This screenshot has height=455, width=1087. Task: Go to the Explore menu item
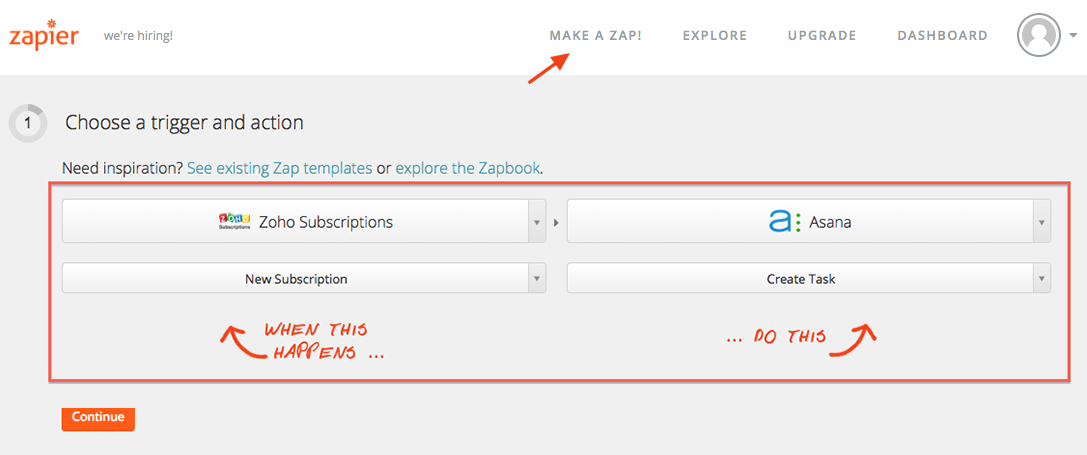coord(715,36)
